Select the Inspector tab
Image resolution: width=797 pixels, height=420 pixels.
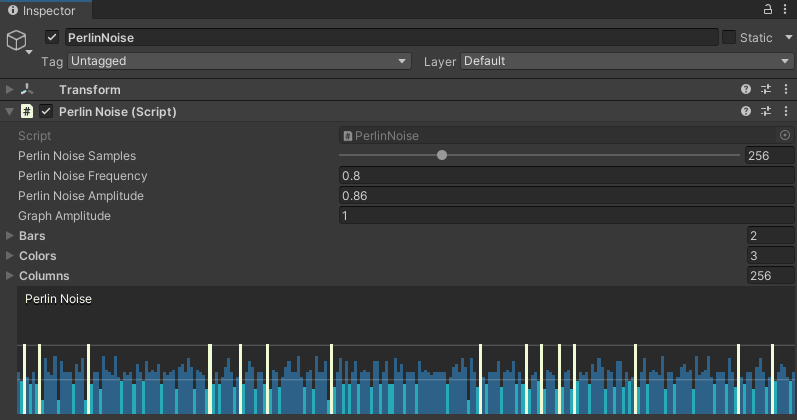click(46, 10)
